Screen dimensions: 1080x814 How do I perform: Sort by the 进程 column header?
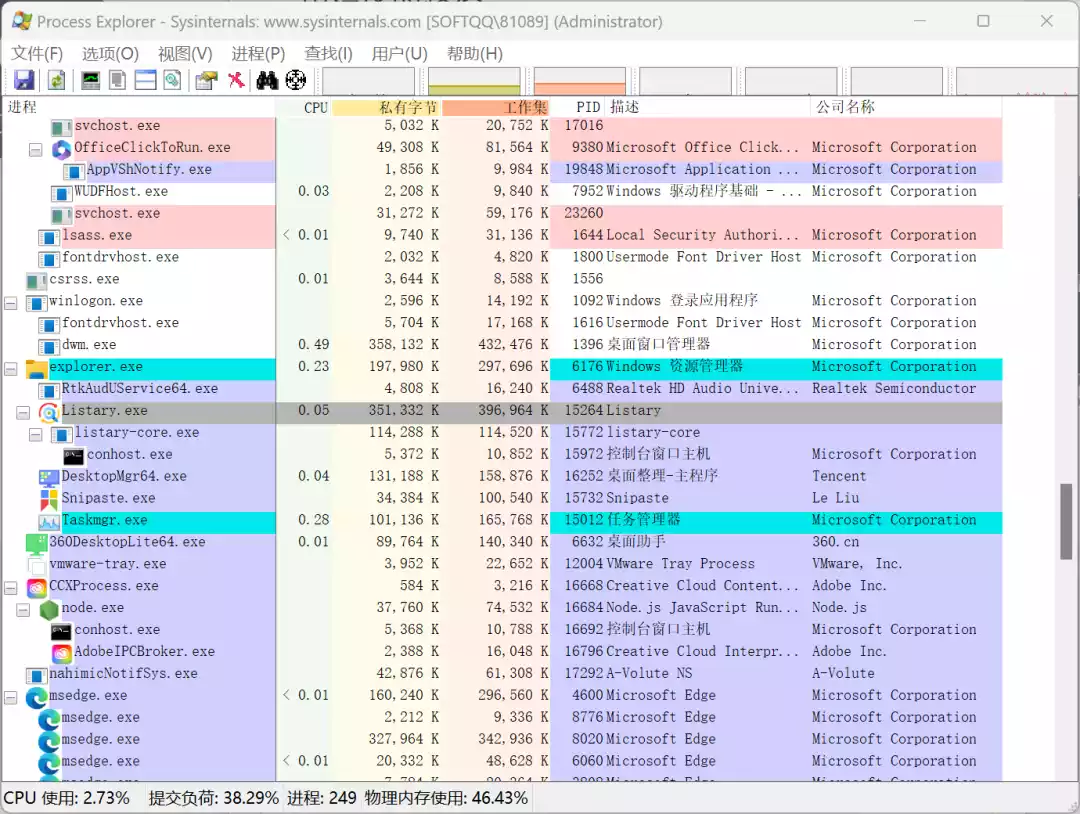[x=138, y=107]
